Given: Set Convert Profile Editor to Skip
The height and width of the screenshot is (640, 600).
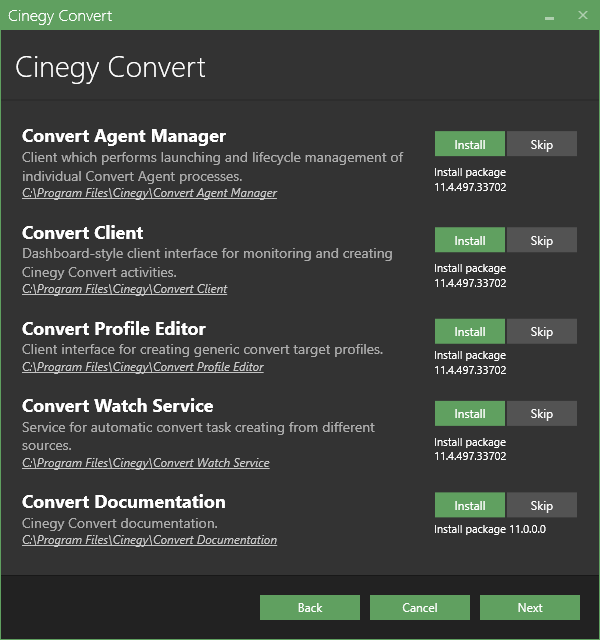Looking at the screenshot, I should point(542,331).
